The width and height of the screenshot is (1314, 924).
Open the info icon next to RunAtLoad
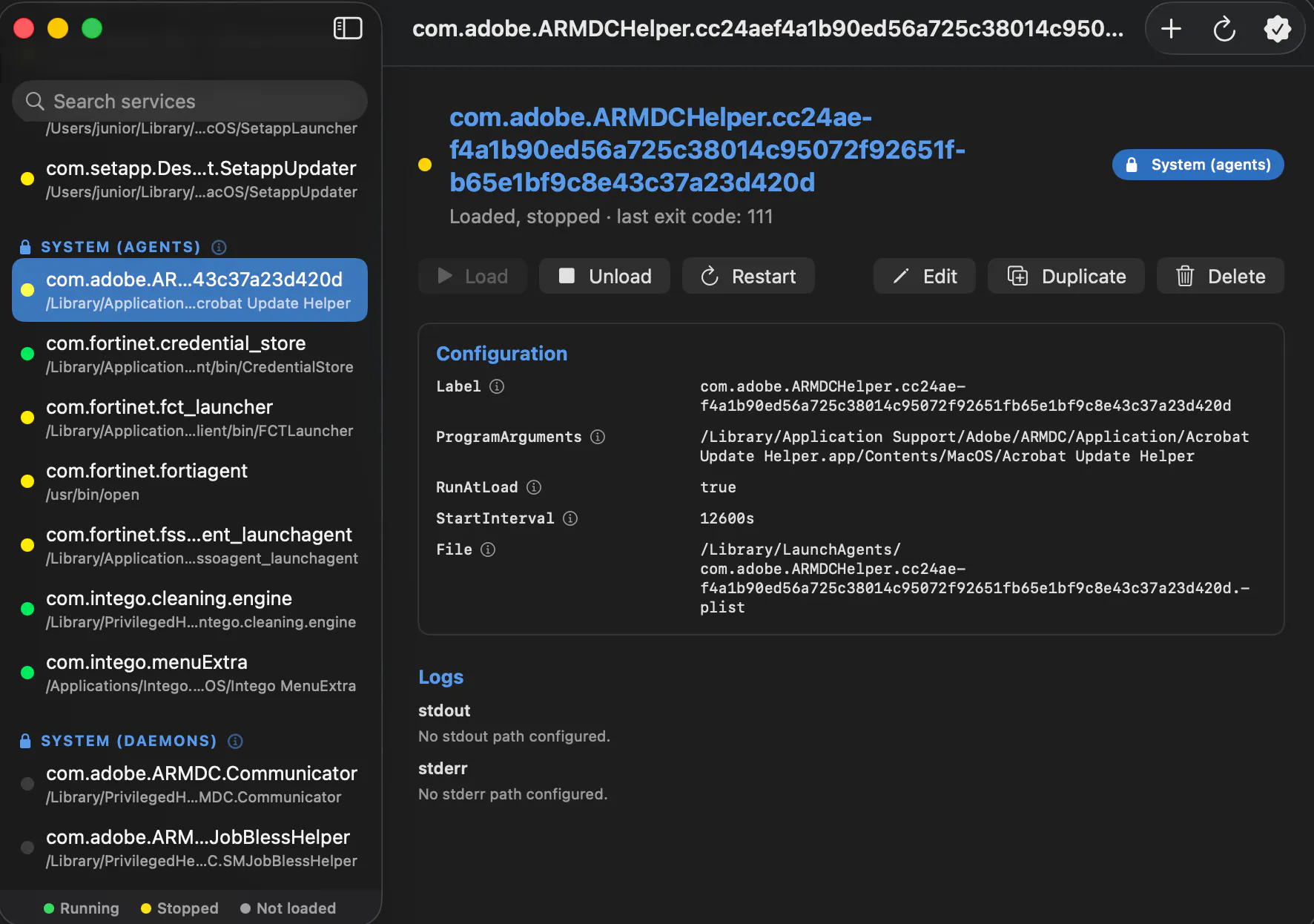point(534,487)
